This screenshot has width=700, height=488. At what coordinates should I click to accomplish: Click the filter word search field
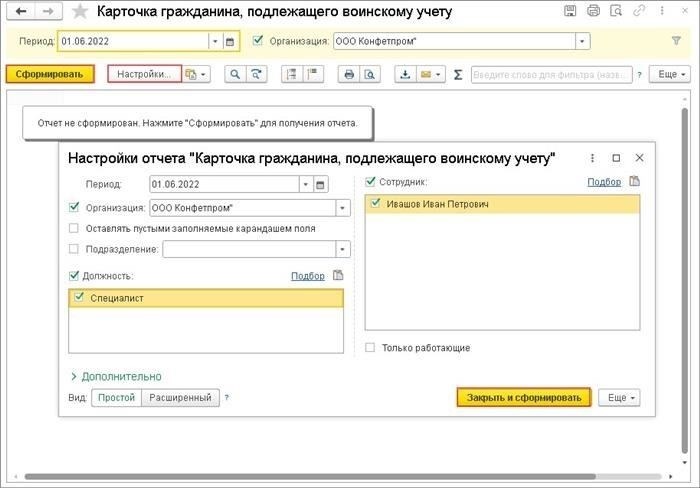coord(551,75)
